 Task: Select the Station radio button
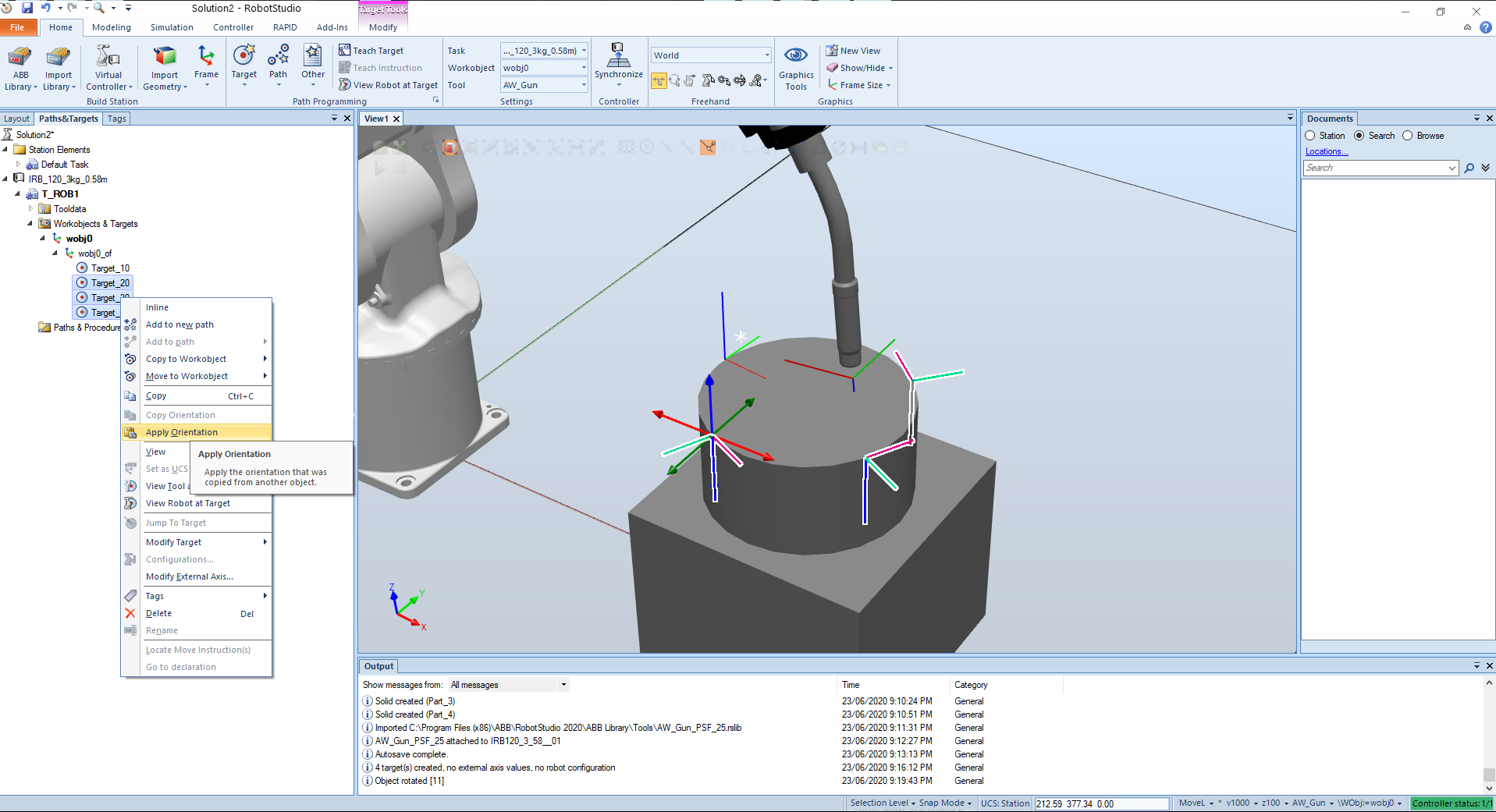[1310, 136]
